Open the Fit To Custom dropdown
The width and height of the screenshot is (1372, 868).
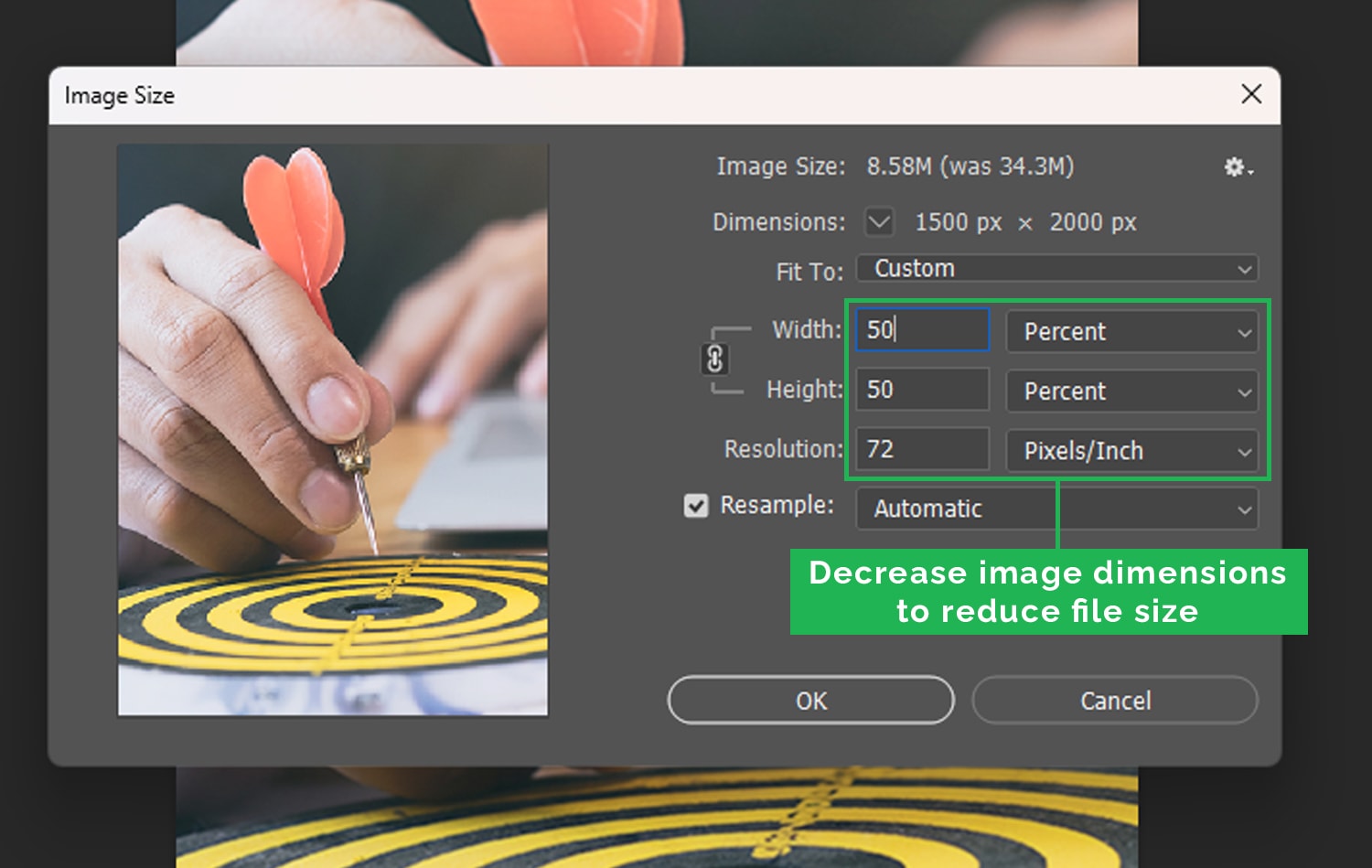1056,268
